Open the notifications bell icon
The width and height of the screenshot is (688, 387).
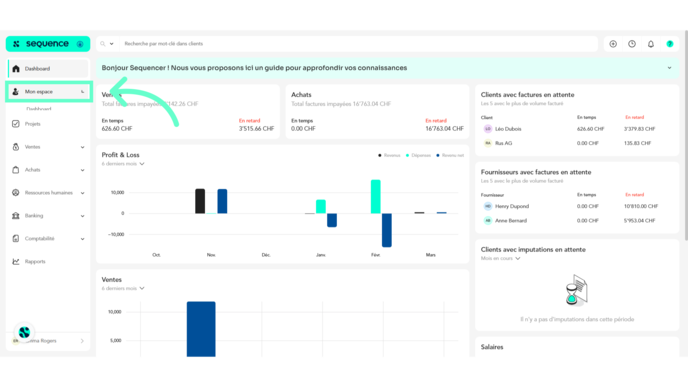[x=651, y=44]
